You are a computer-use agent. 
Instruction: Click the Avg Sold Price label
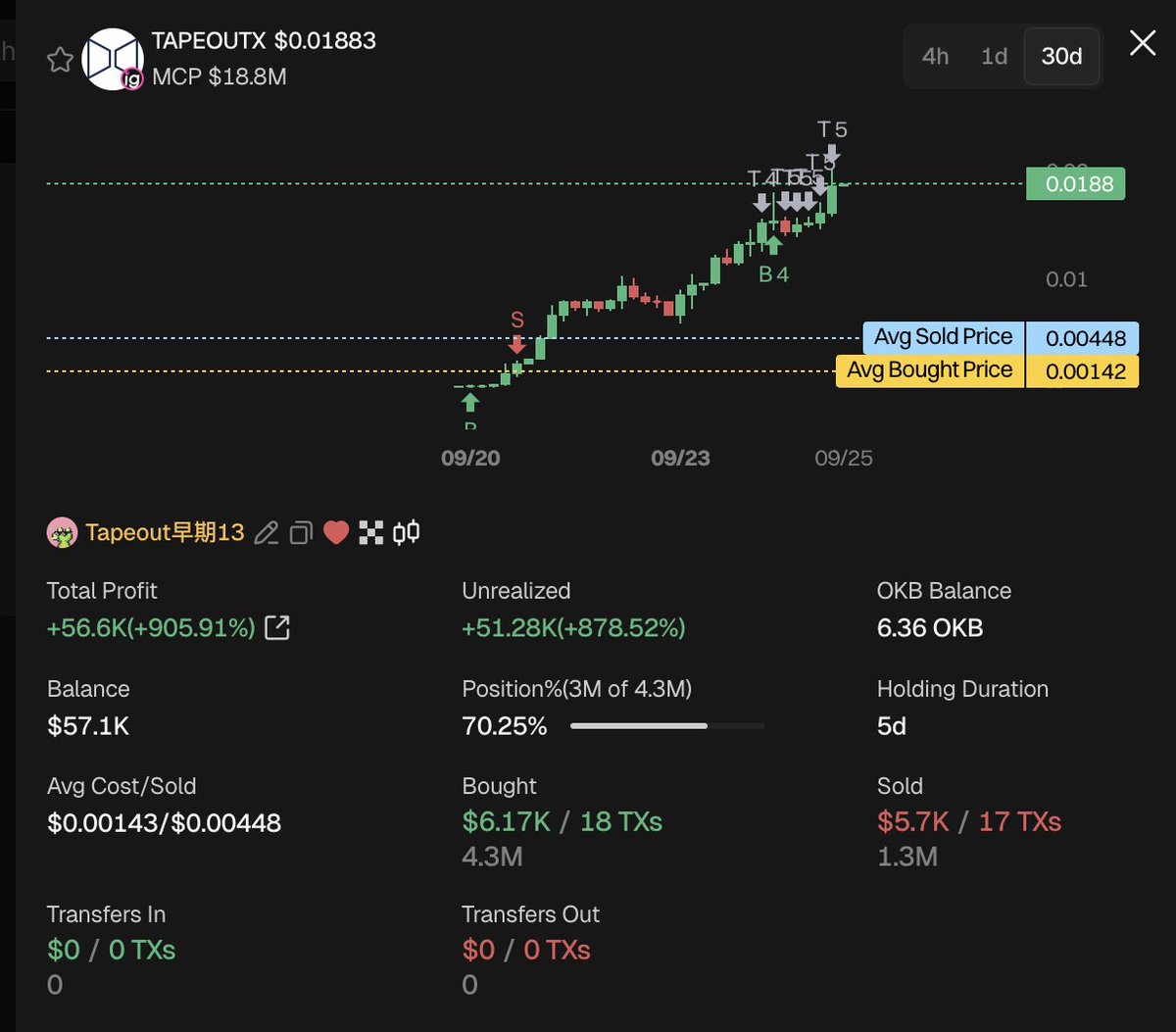point(943,337)
